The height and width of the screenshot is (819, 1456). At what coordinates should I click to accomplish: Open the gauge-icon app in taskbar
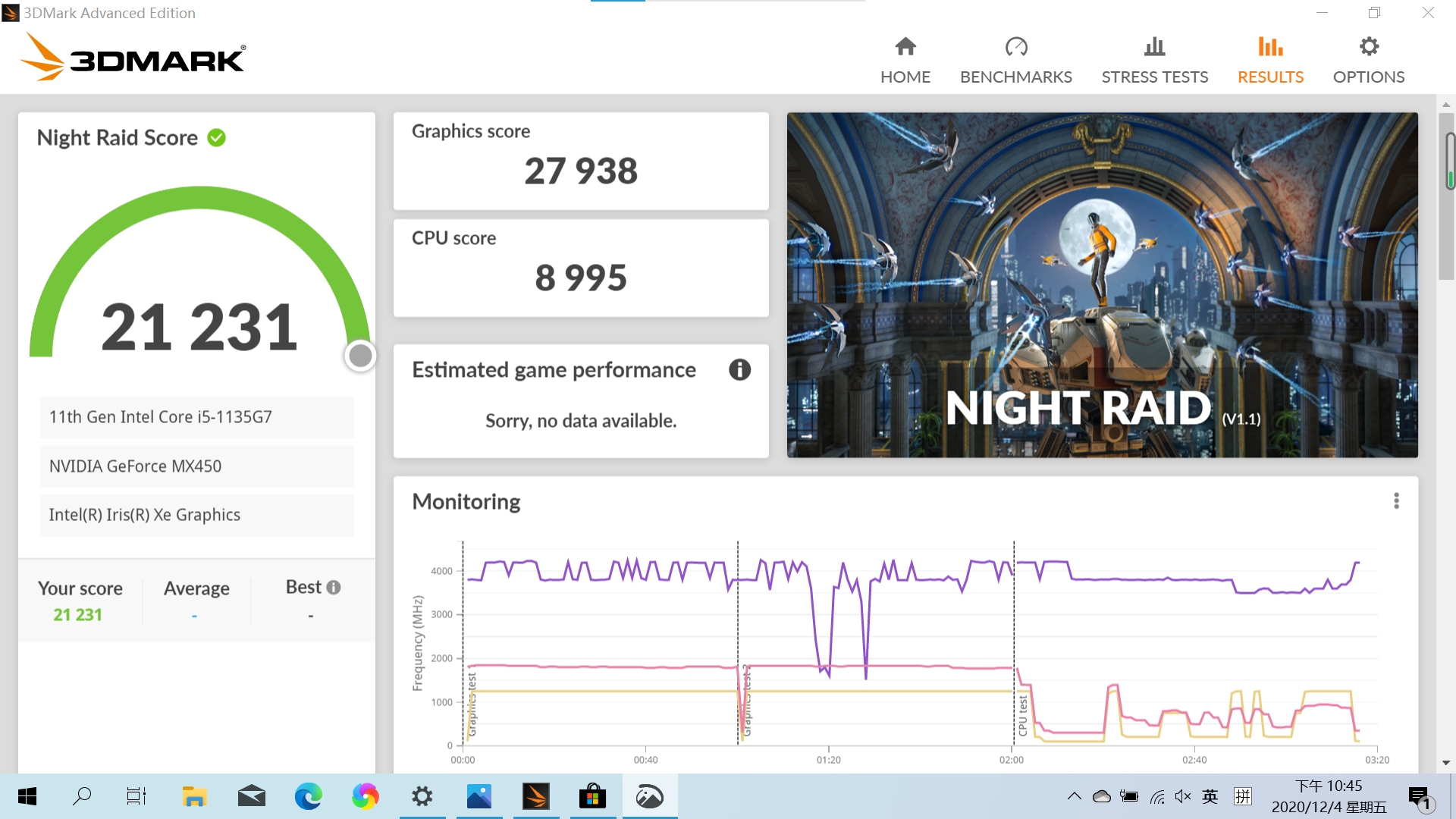650,796
